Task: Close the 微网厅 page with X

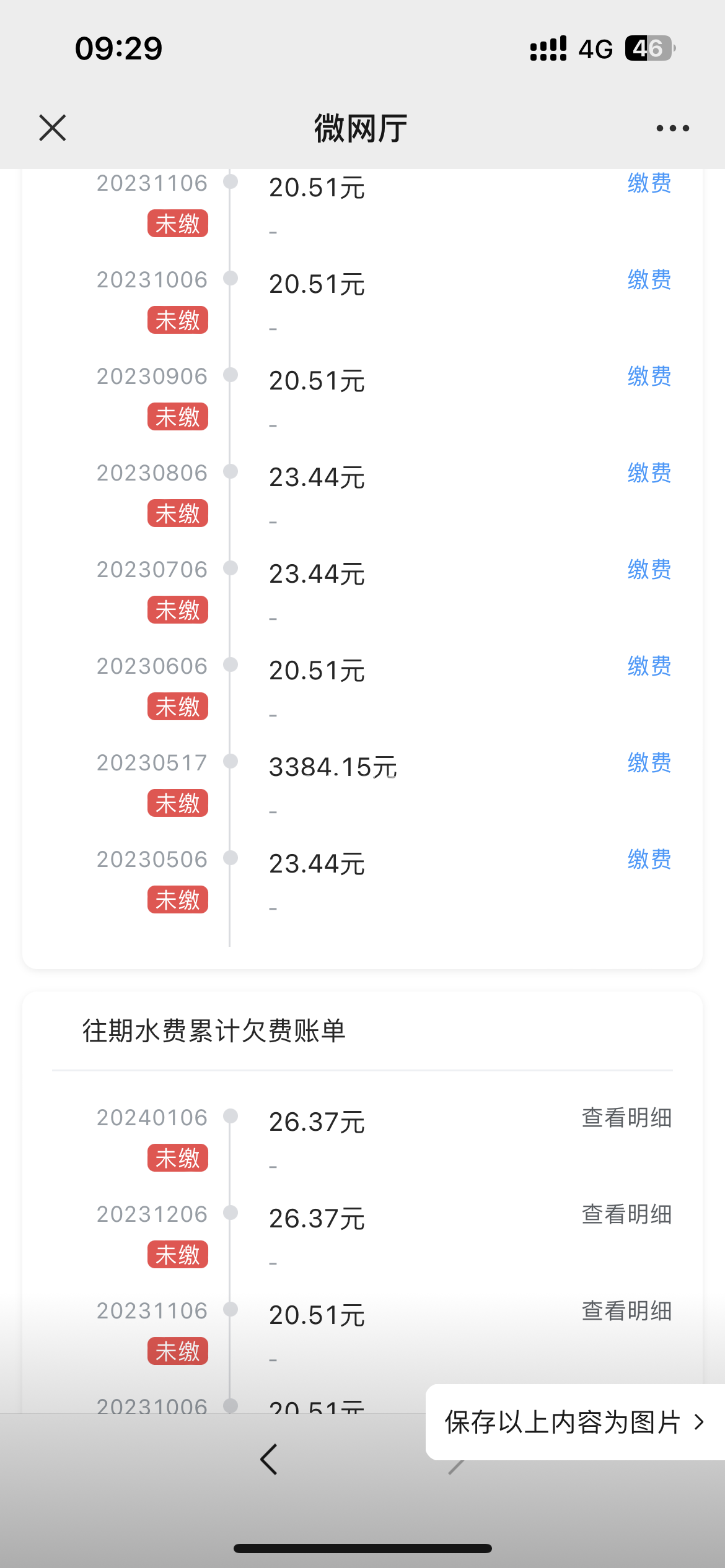Action: click(53, 128)
